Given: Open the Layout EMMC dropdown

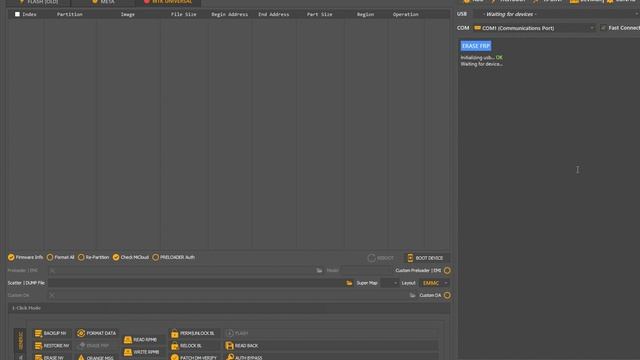Looking at the screenshot, I should click(x=435, y=283).
